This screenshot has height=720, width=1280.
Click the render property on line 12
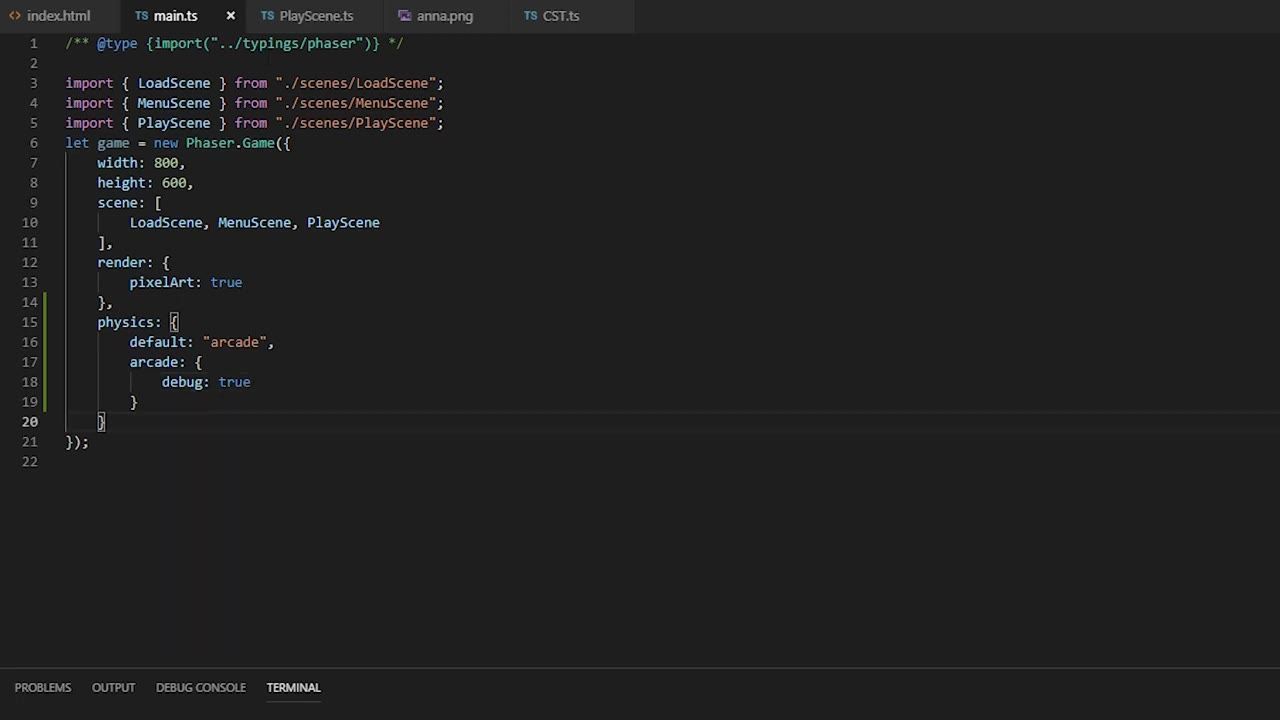tap(121, 263)
